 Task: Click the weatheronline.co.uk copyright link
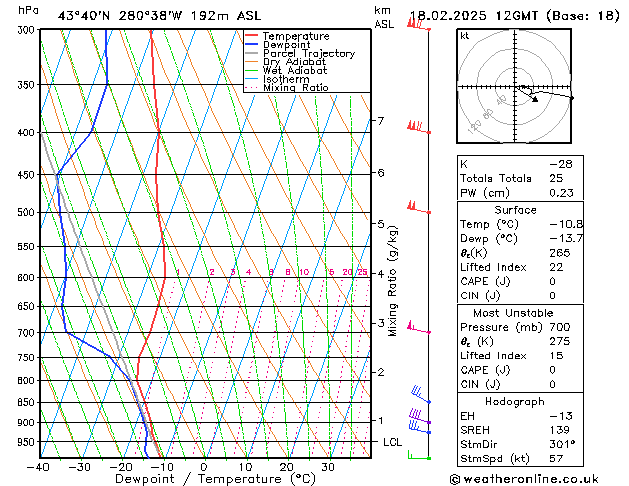[524, 479]
